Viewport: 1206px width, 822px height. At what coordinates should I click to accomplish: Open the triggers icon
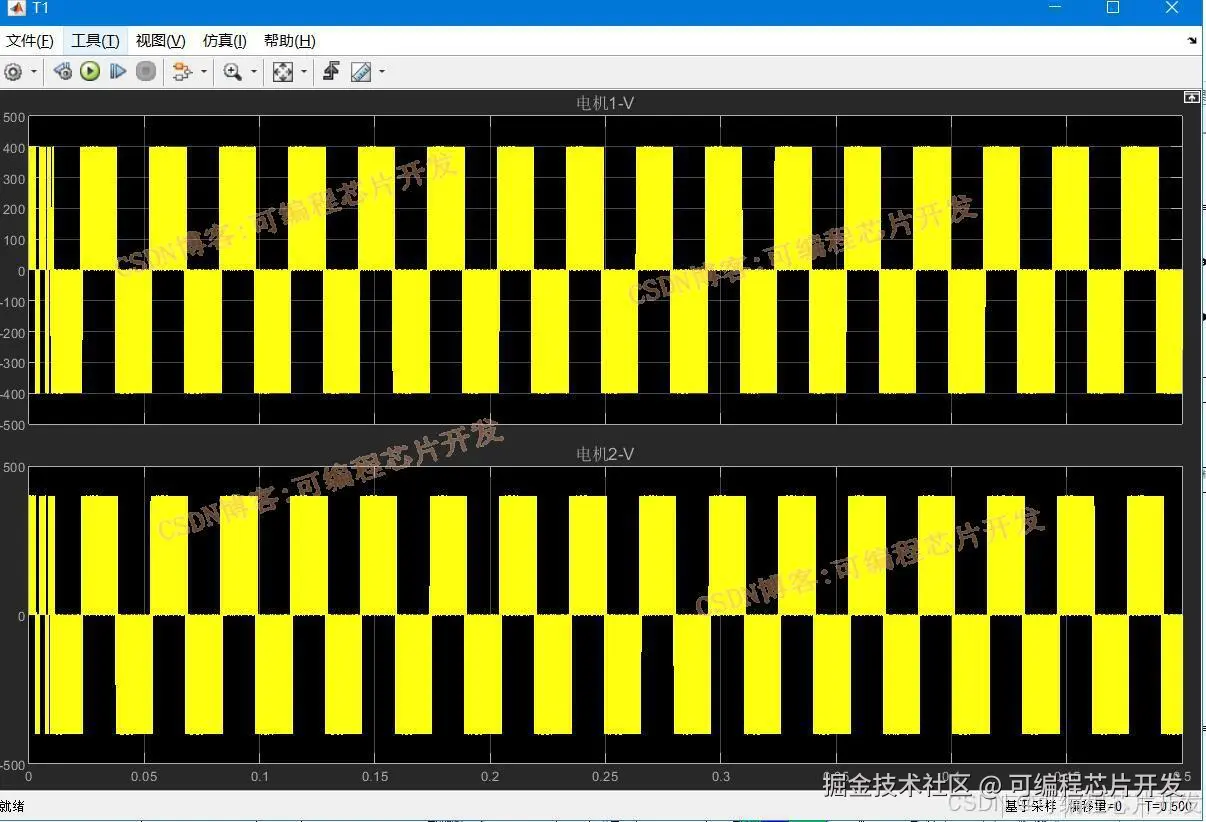pyautogui.click(x=331, y=71)
